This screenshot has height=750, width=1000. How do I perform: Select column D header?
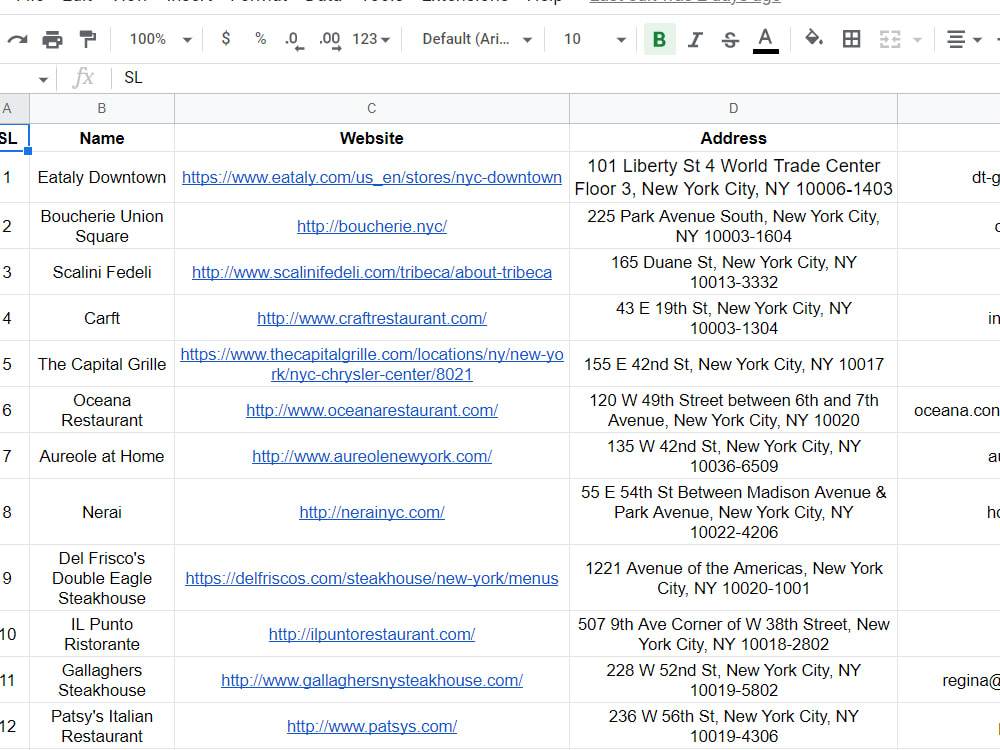tap(733, 108)
